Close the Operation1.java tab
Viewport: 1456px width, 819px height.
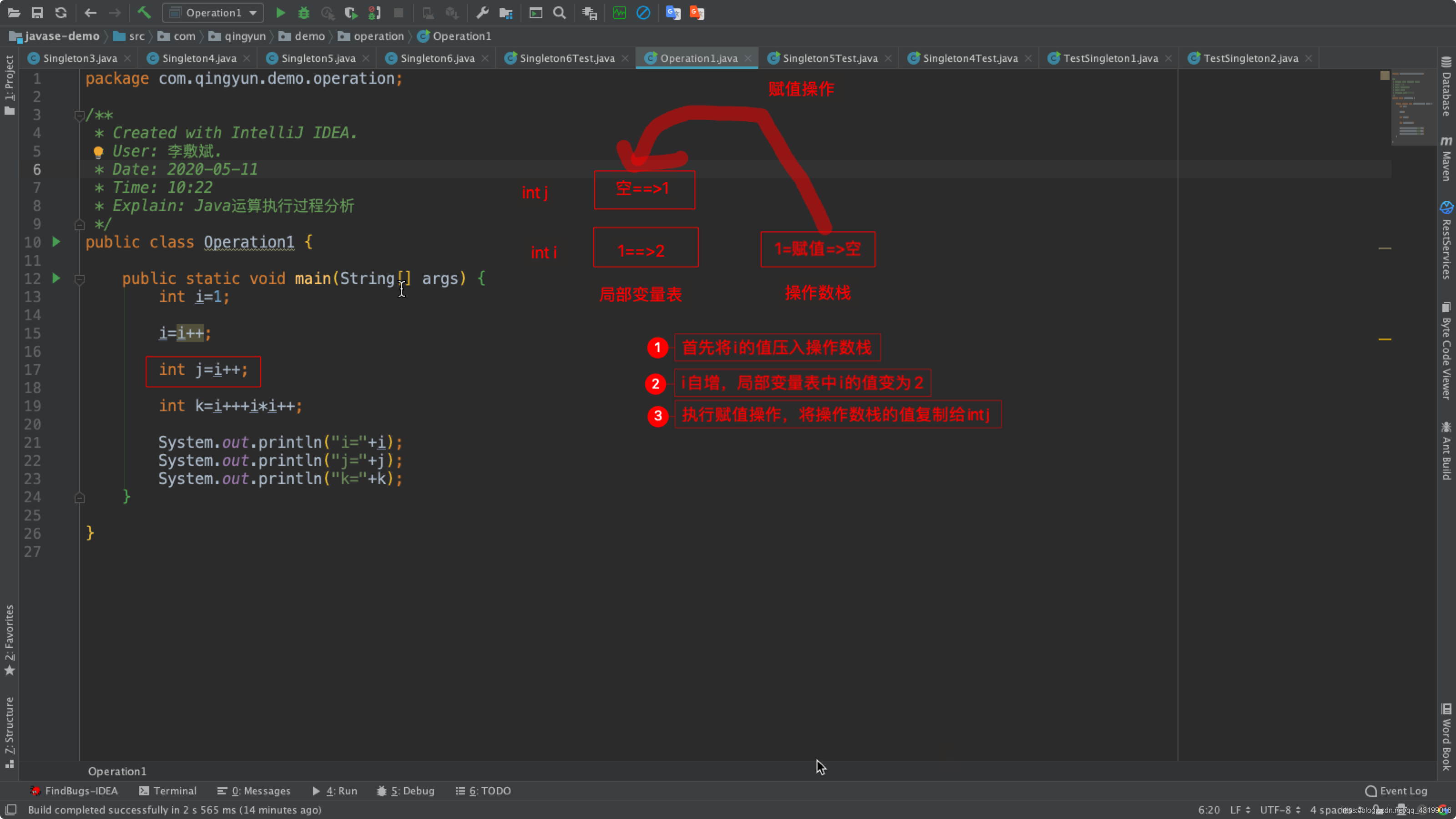pos(748,58)
